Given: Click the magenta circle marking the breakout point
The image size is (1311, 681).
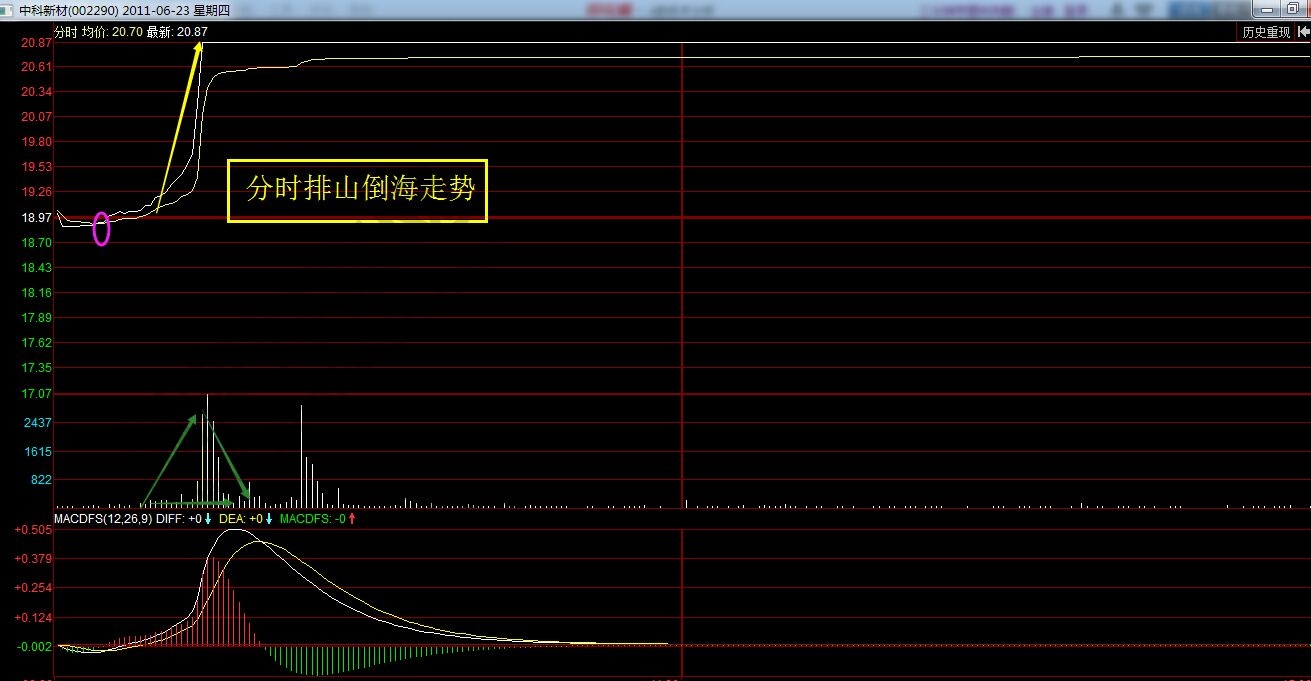Looking at the screenshot, I should pos(99,229).
